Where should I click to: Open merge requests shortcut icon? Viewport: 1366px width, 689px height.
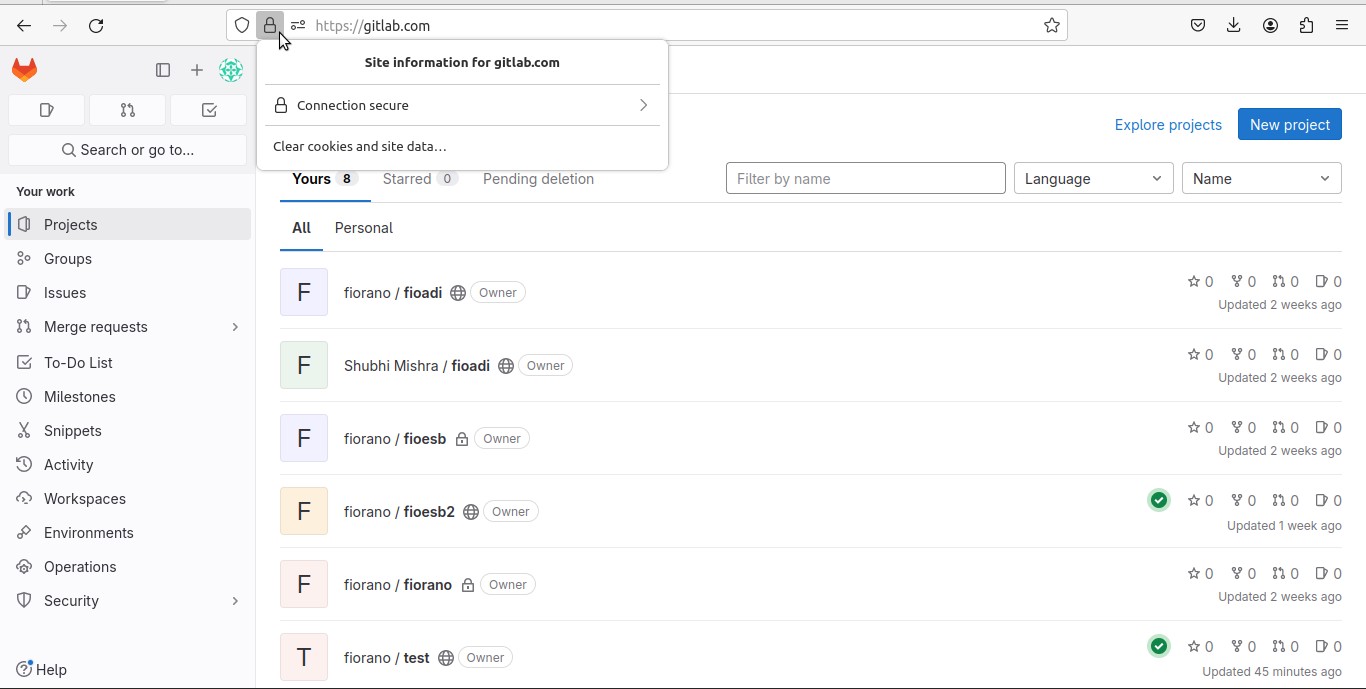tap(128, 110)
